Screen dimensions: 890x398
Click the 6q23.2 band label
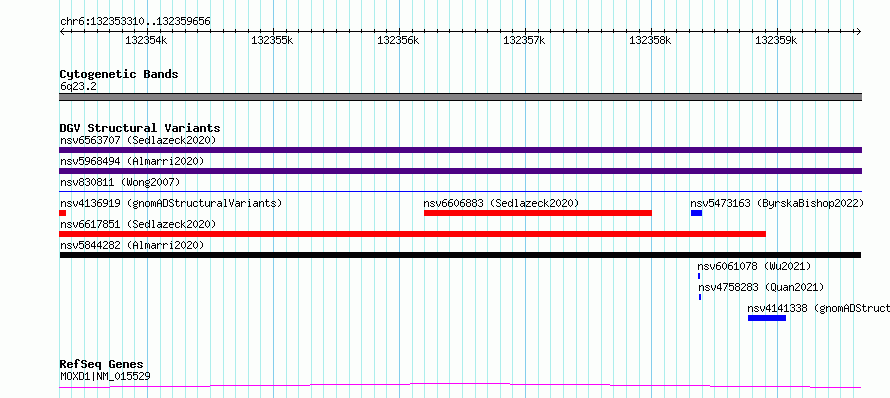[78, 87]
